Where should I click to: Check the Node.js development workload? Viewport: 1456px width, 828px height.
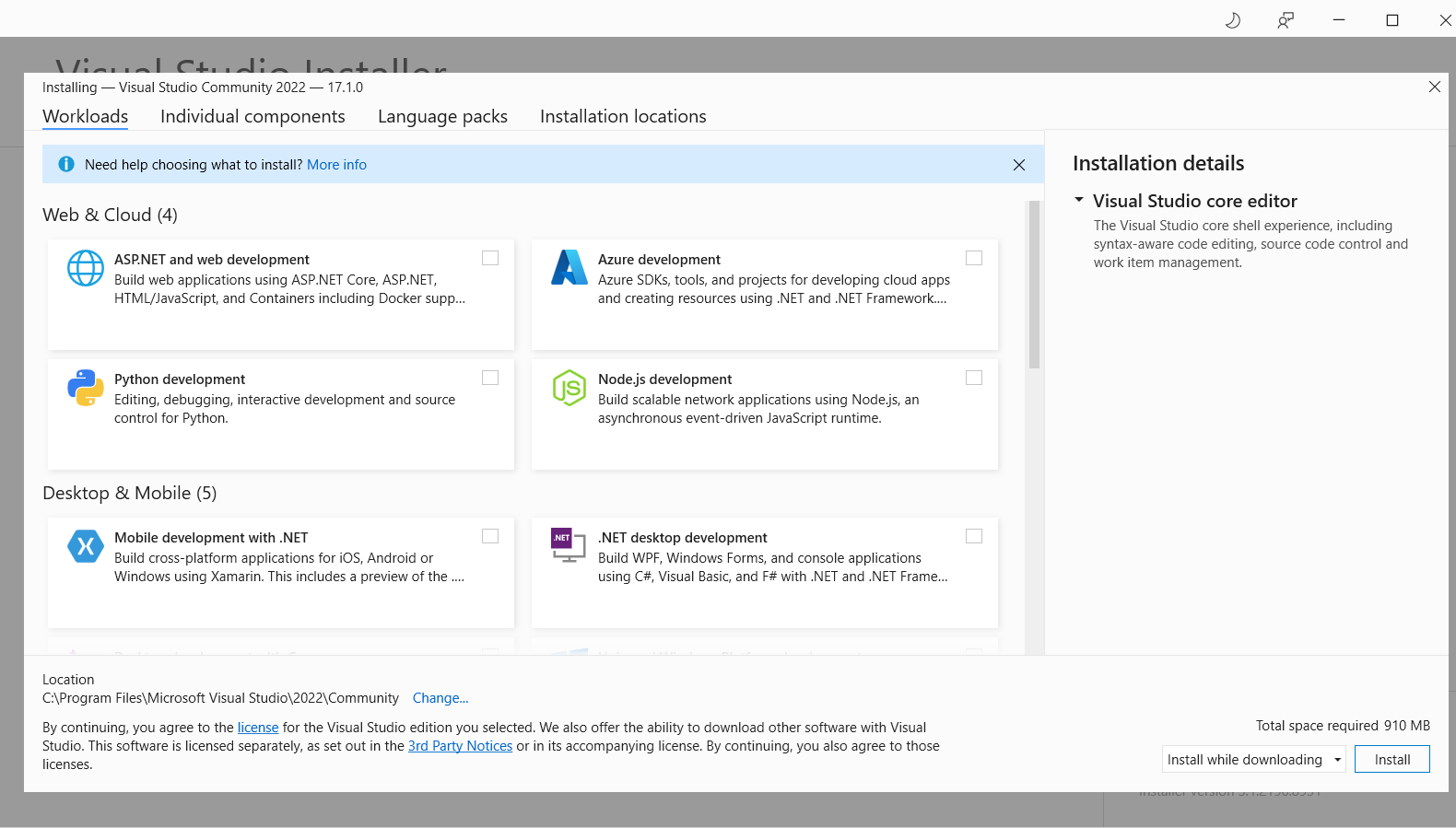tap(974, 378)
